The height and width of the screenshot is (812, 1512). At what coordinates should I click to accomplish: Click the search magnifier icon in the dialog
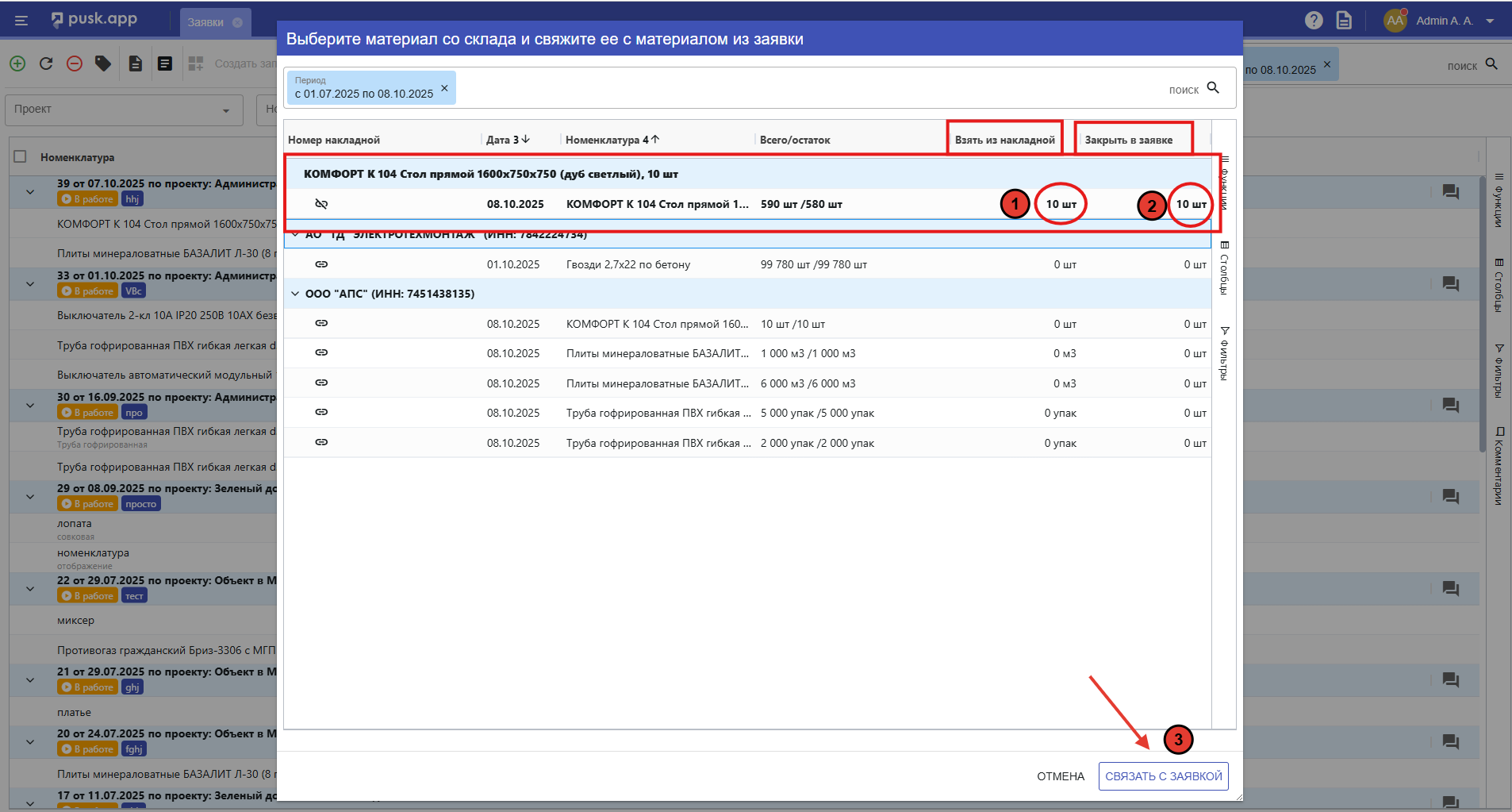(x=1213, y=88)
